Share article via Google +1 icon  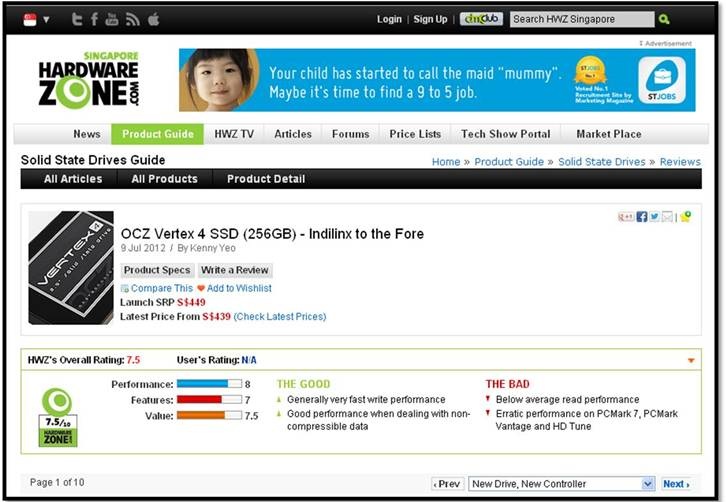click(626, 216)
